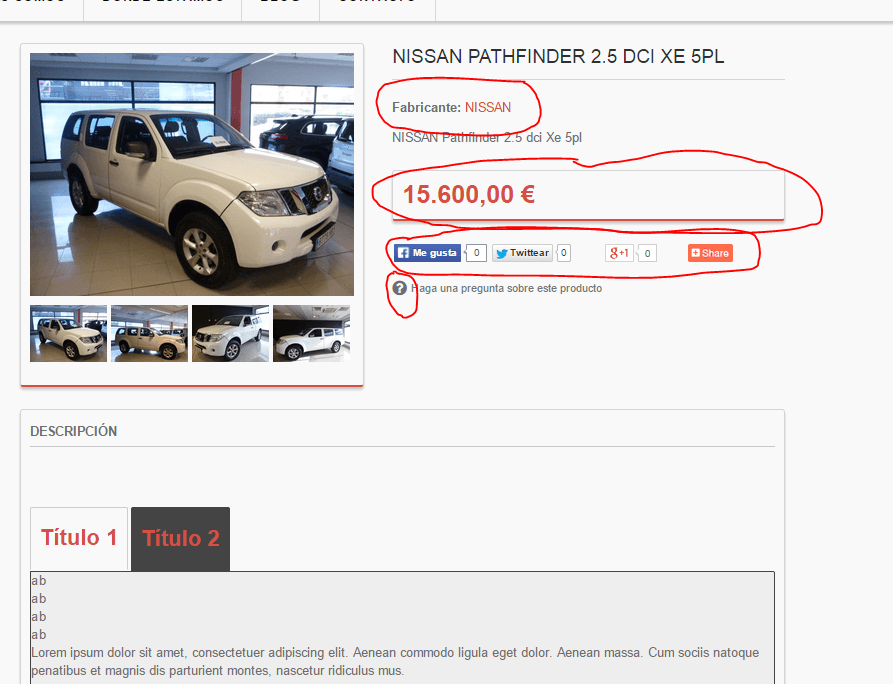Enlarge the main Nissan Pathfinder photo
Viewport: 893px width, 684px height.
(192, 174)
